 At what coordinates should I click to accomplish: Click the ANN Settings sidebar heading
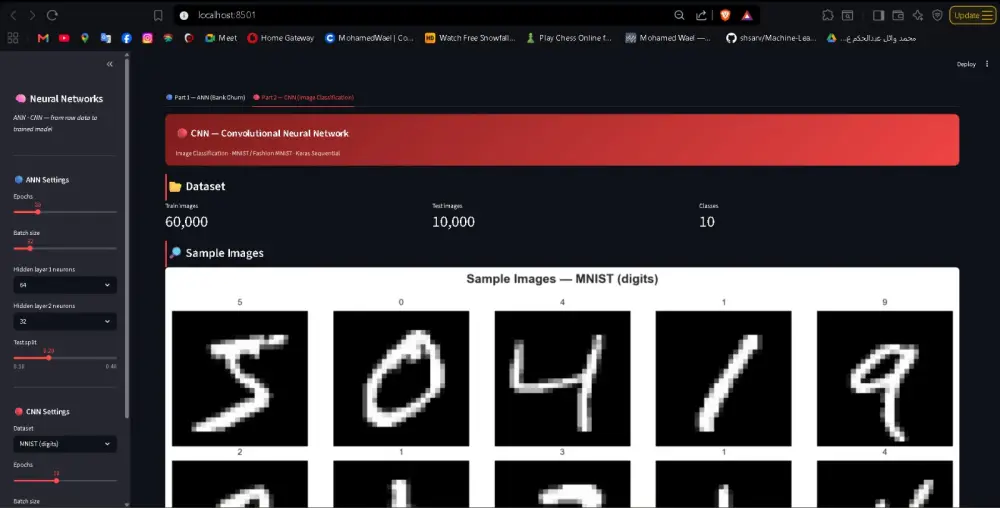coord(47,180)
